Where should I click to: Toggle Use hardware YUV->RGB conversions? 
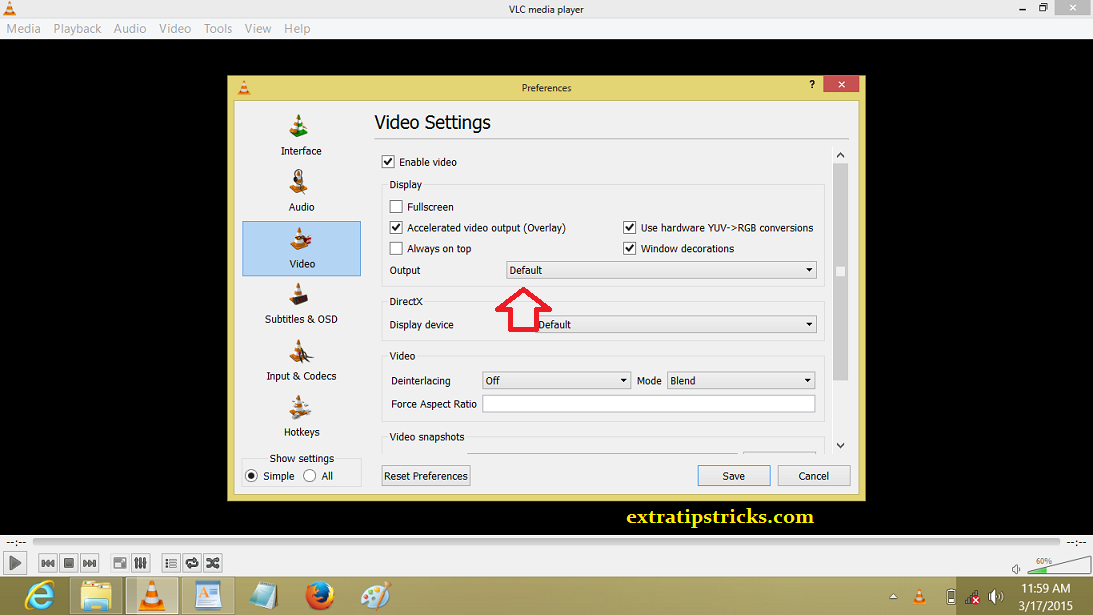click(629, 227)
